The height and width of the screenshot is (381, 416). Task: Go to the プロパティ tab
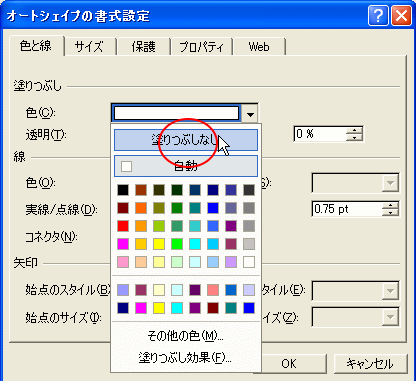click(202, 47)
